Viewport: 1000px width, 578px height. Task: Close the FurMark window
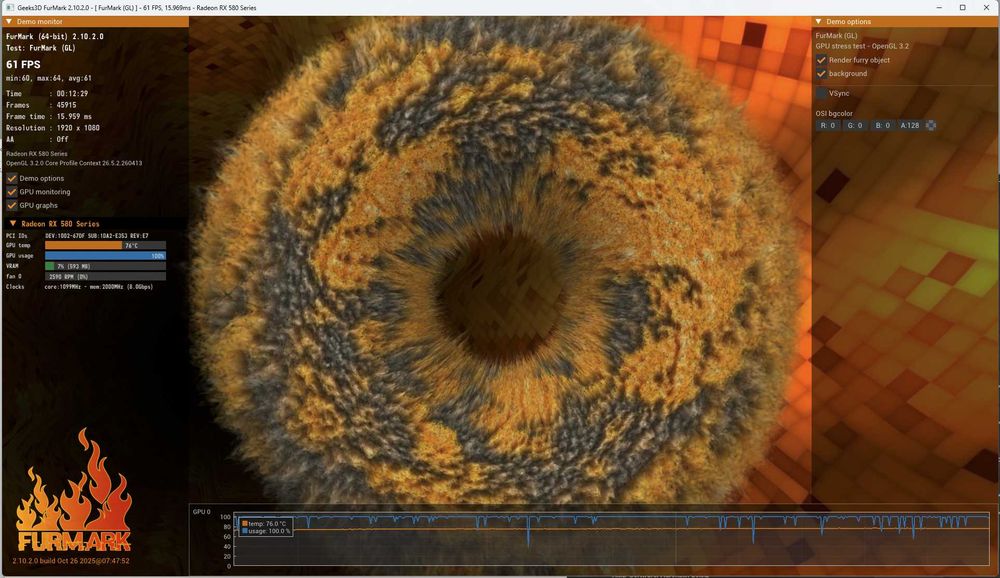tap(986, 8)
